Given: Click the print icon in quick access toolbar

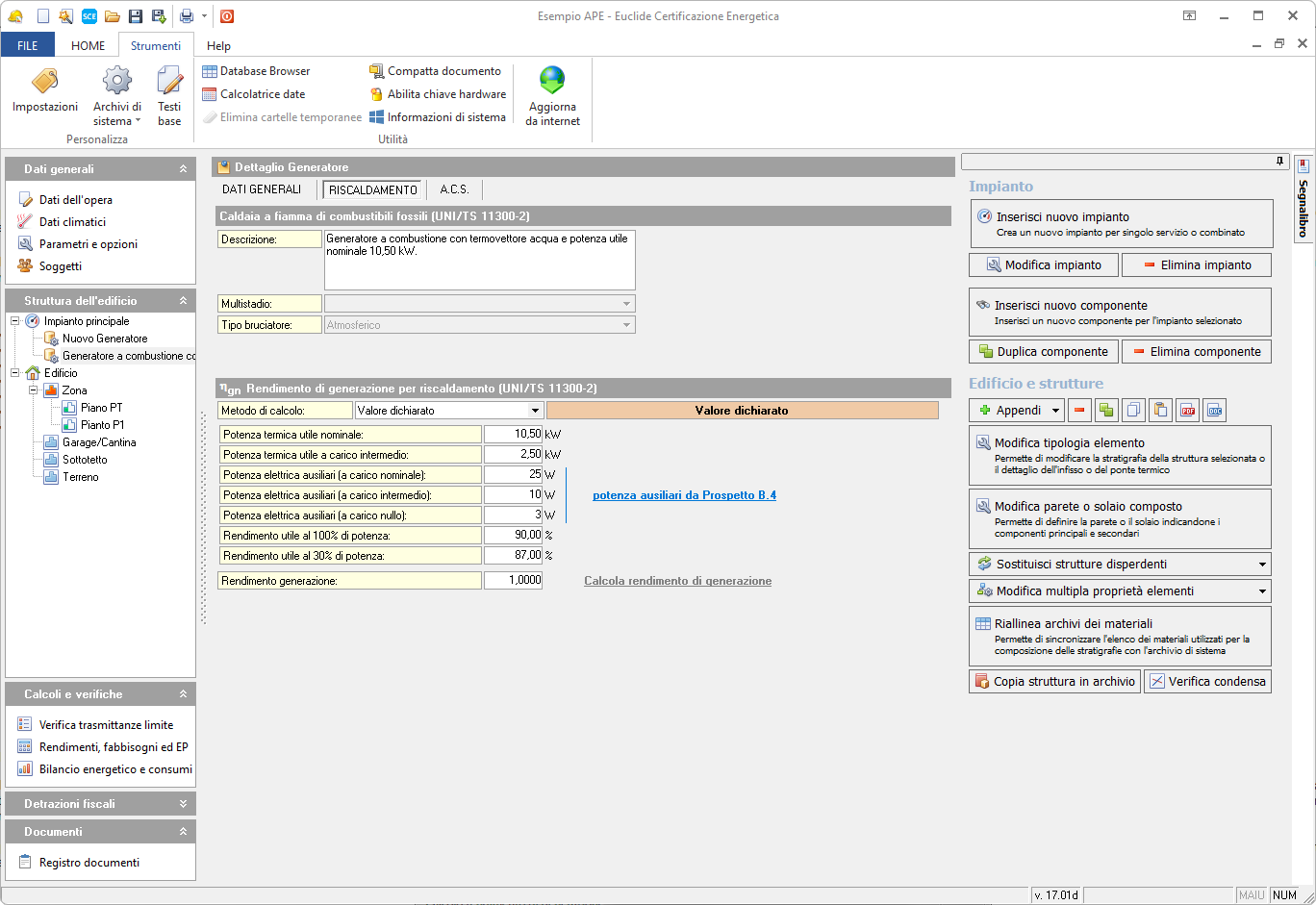Looking at the screenshot, I should 187,16.
